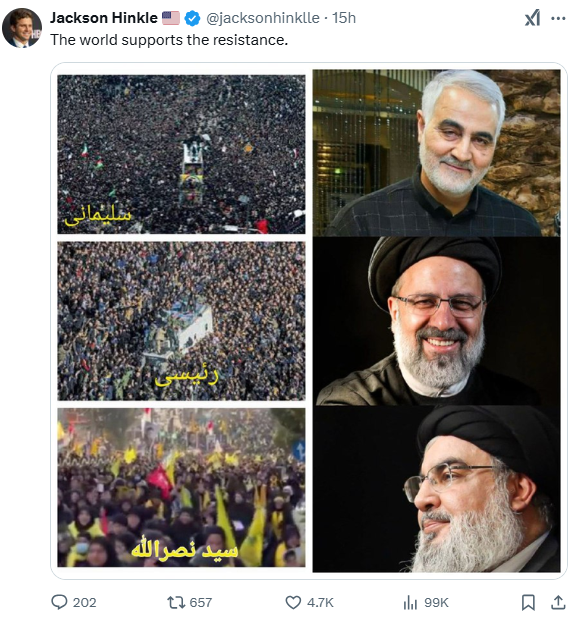Click the blue verified badge
The height and width of the screenshot is (617, 576).
(192, 18)
